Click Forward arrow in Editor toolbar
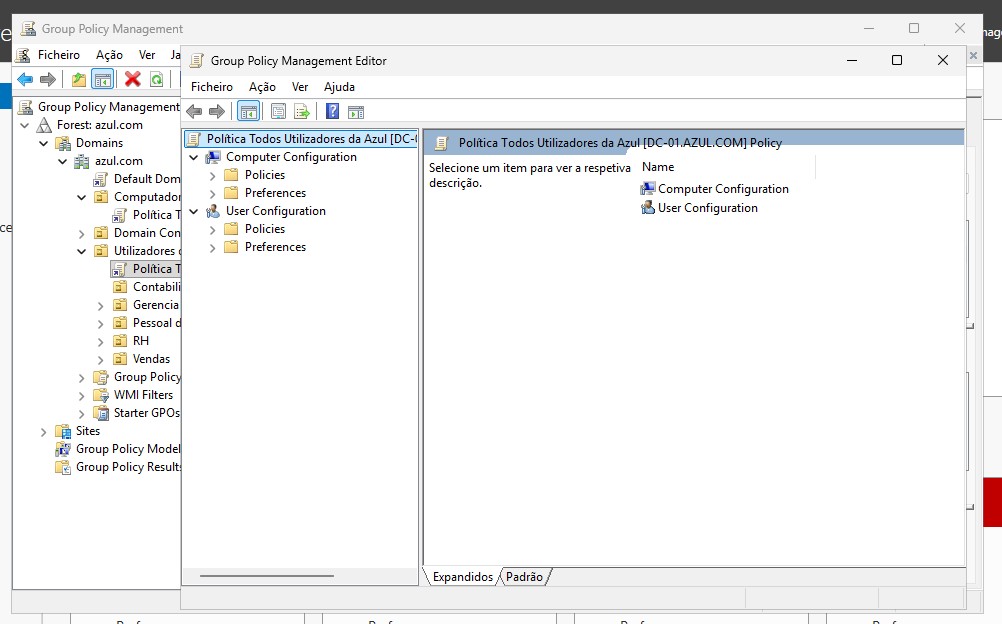This screenshot has width=1002, height=624. pos(217,112)
